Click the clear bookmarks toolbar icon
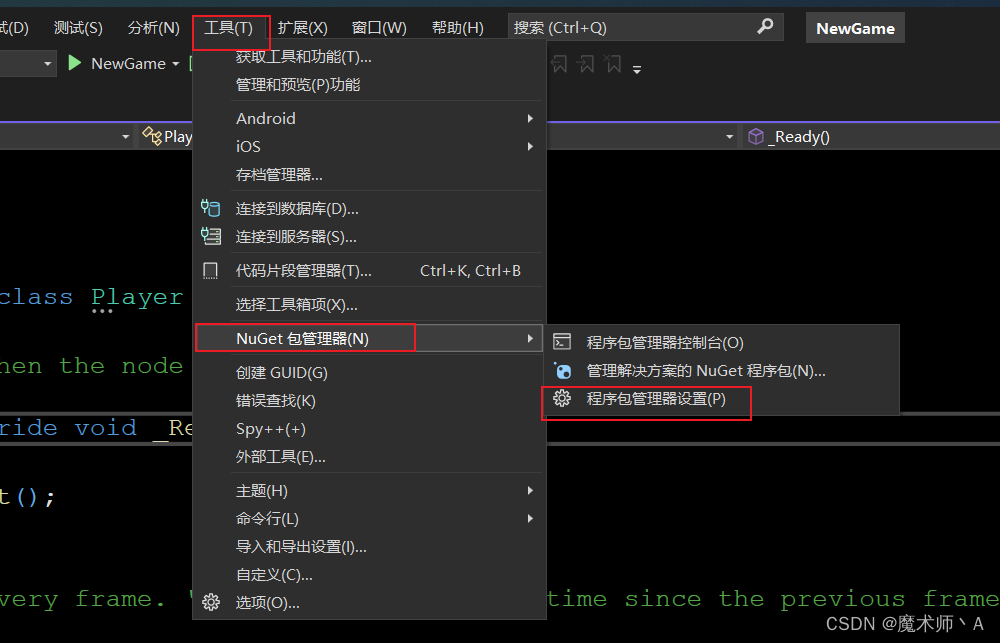 614,63
